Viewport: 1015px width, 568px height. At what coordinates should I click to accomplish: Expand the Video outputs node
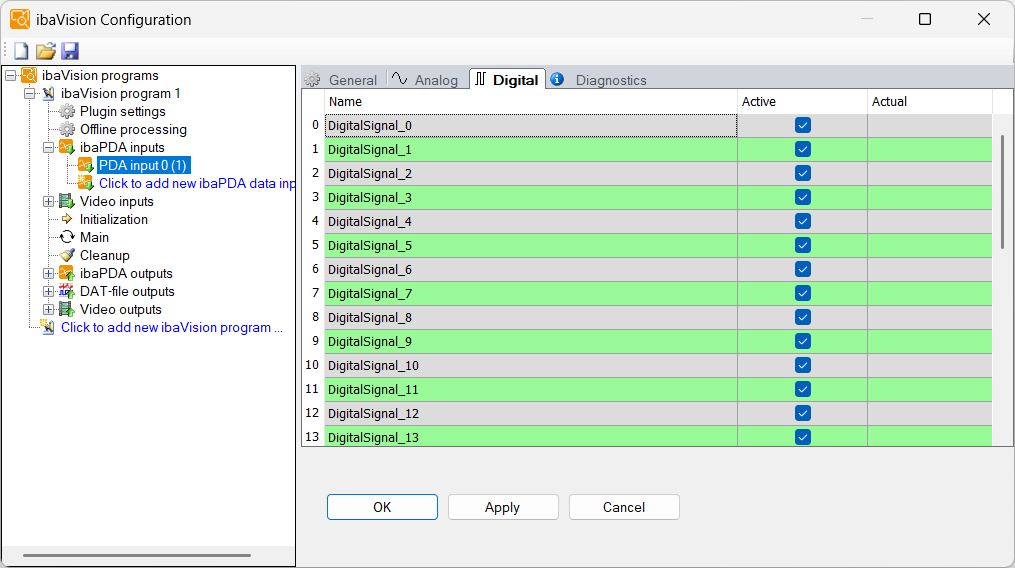(48, 310)
